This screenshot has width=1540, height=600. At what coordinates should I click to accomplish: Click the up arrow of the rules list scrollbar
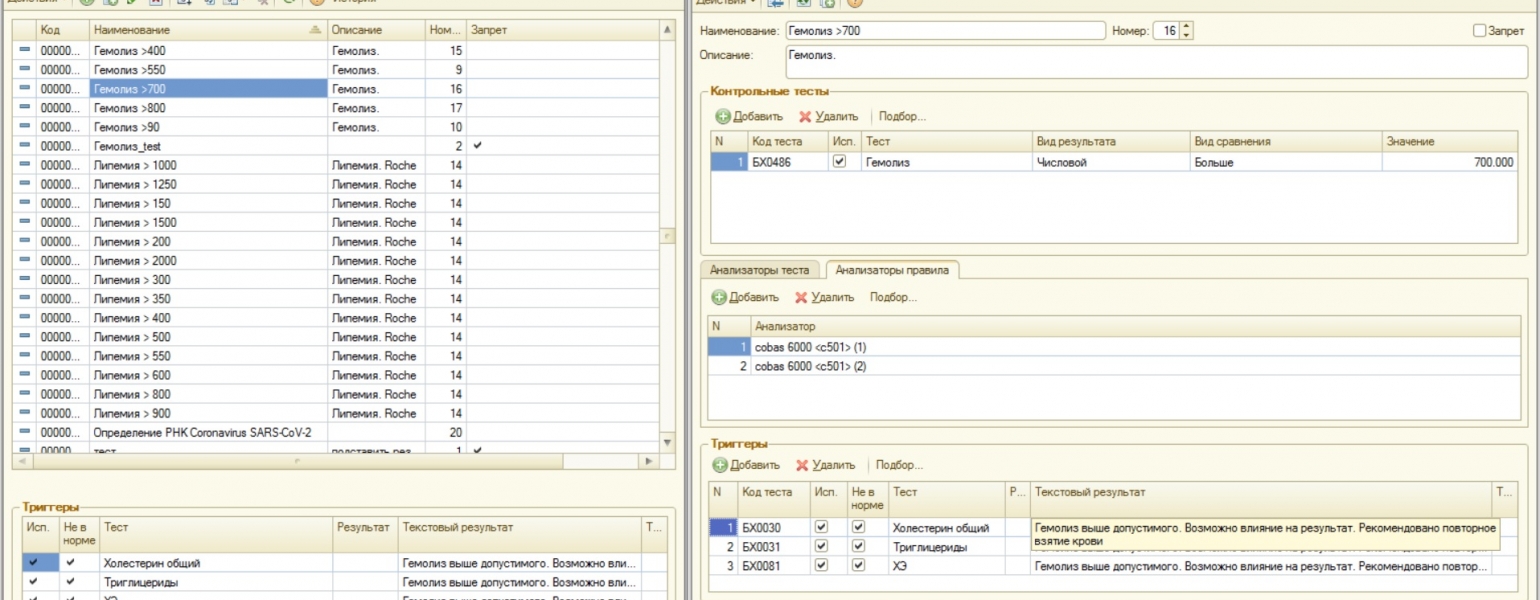click(668, 31)
